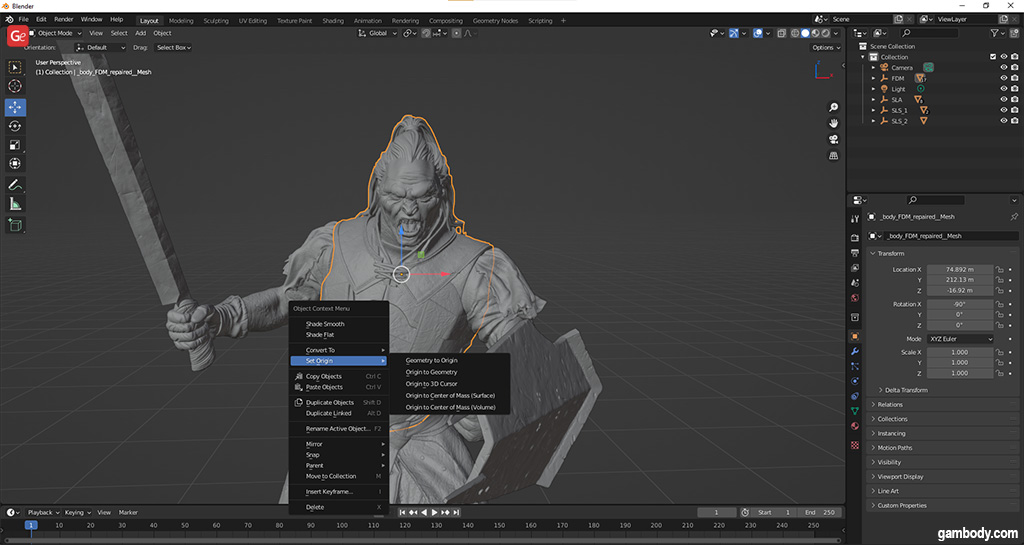The width and height of the screenshot is (1024, 545).
Task: Activate the Annotate tool
Action: [15, 185]
